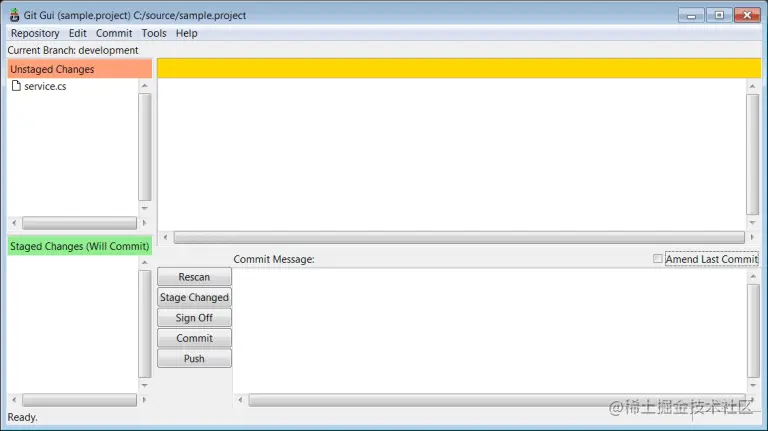Click the Commit button below Sign Off

pos(194,338)
